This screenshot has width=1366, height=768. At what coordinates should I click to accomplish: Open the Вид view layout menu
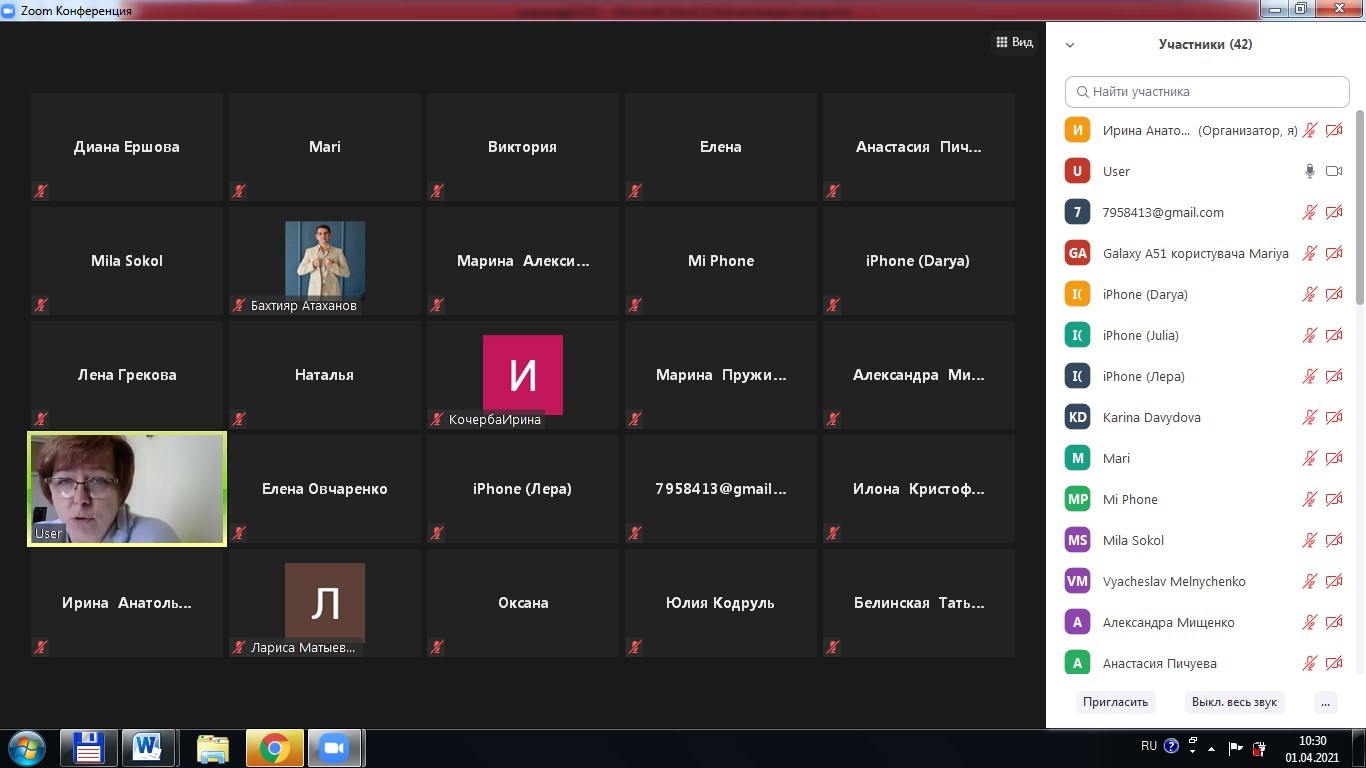1014,42
